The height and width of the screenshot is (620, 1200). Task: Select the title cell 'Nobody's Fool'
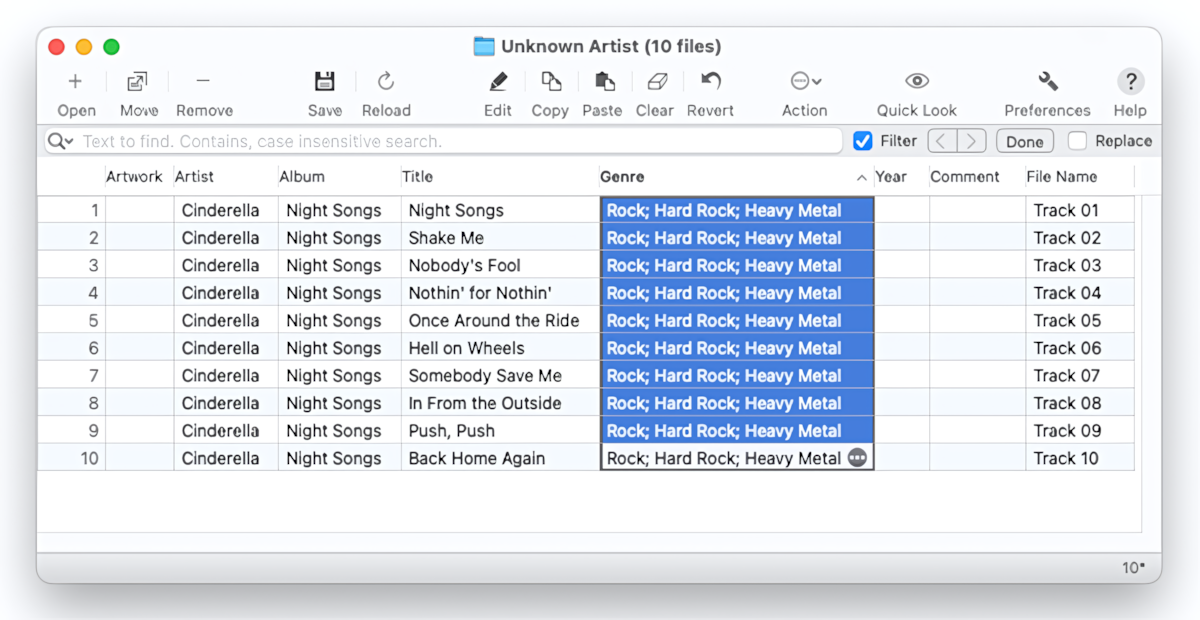pyautogui.click(x=500, y=265)
